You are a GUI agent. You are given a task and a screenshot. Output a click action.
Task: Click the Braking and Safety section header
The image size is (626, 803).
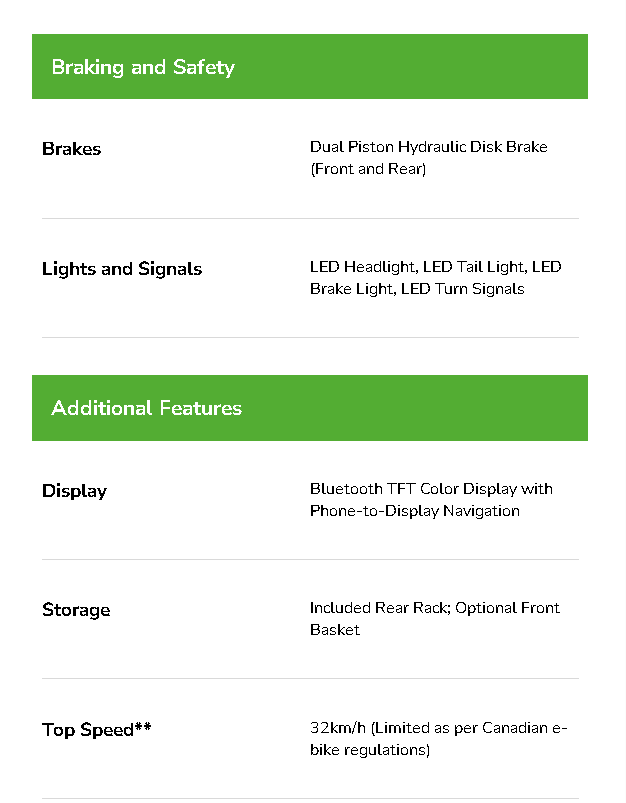(143, 68)
